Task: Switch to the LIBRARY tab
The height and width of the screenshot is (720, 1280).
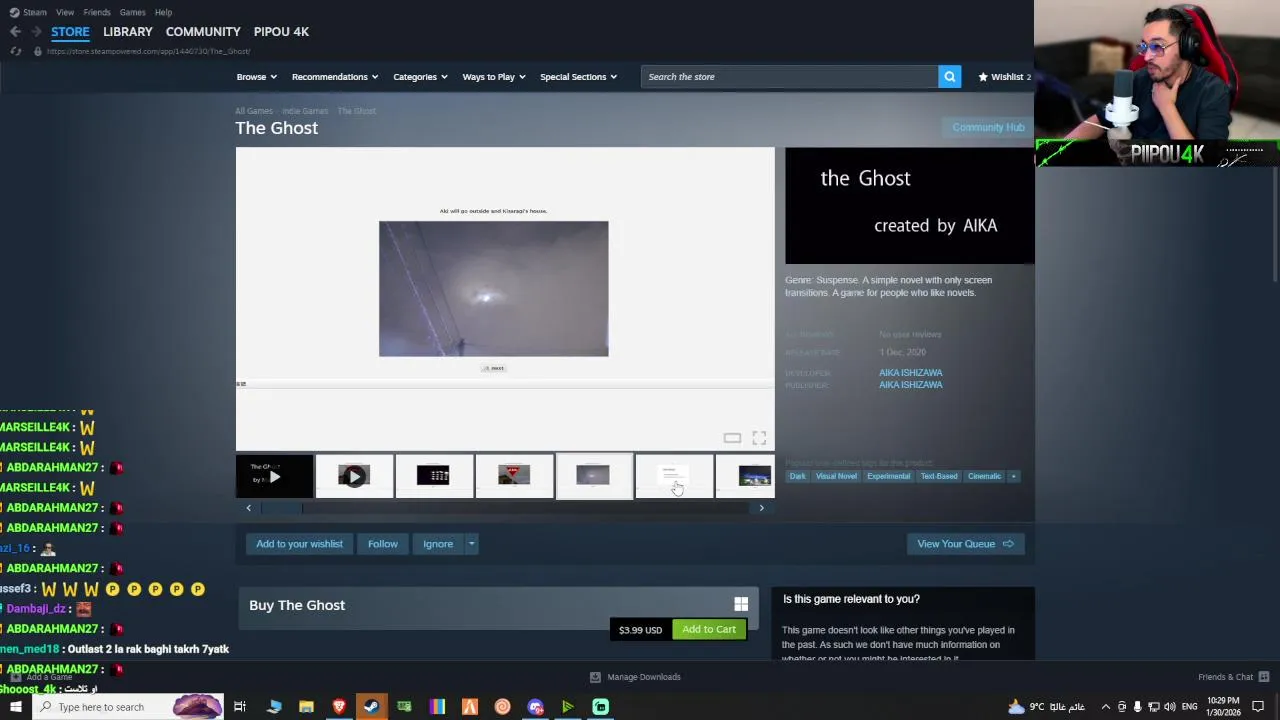Action: [128, 32]
